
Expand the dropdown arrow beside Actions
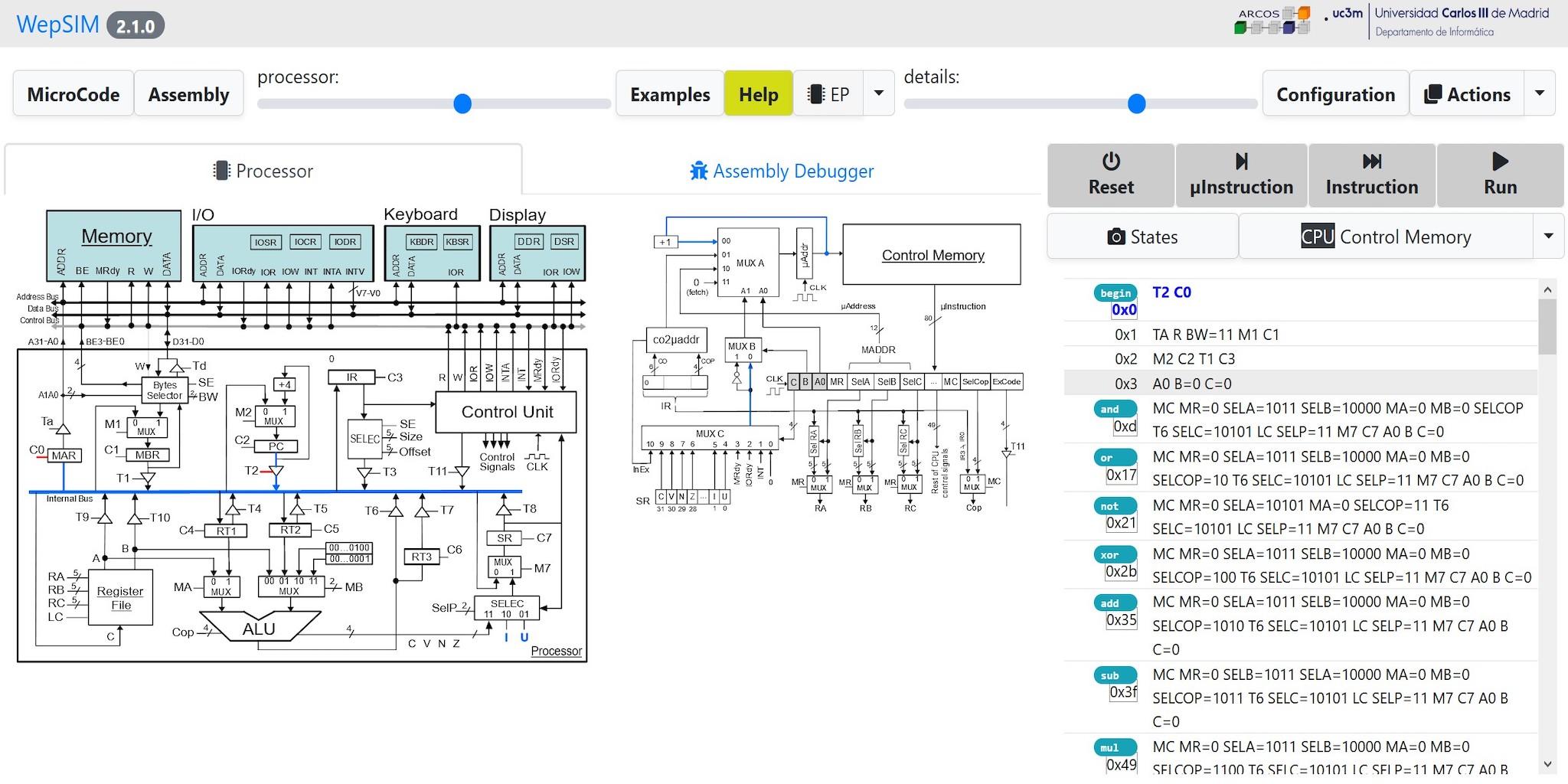1540,94
